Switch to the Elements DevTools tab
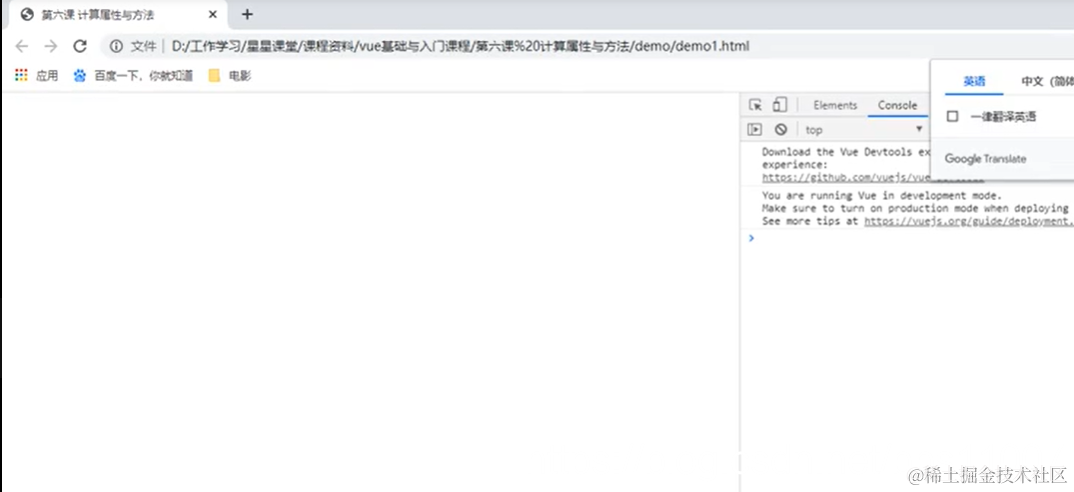Image resolution: width=1074 pixels, height=492 pixels. coord(835,105)
